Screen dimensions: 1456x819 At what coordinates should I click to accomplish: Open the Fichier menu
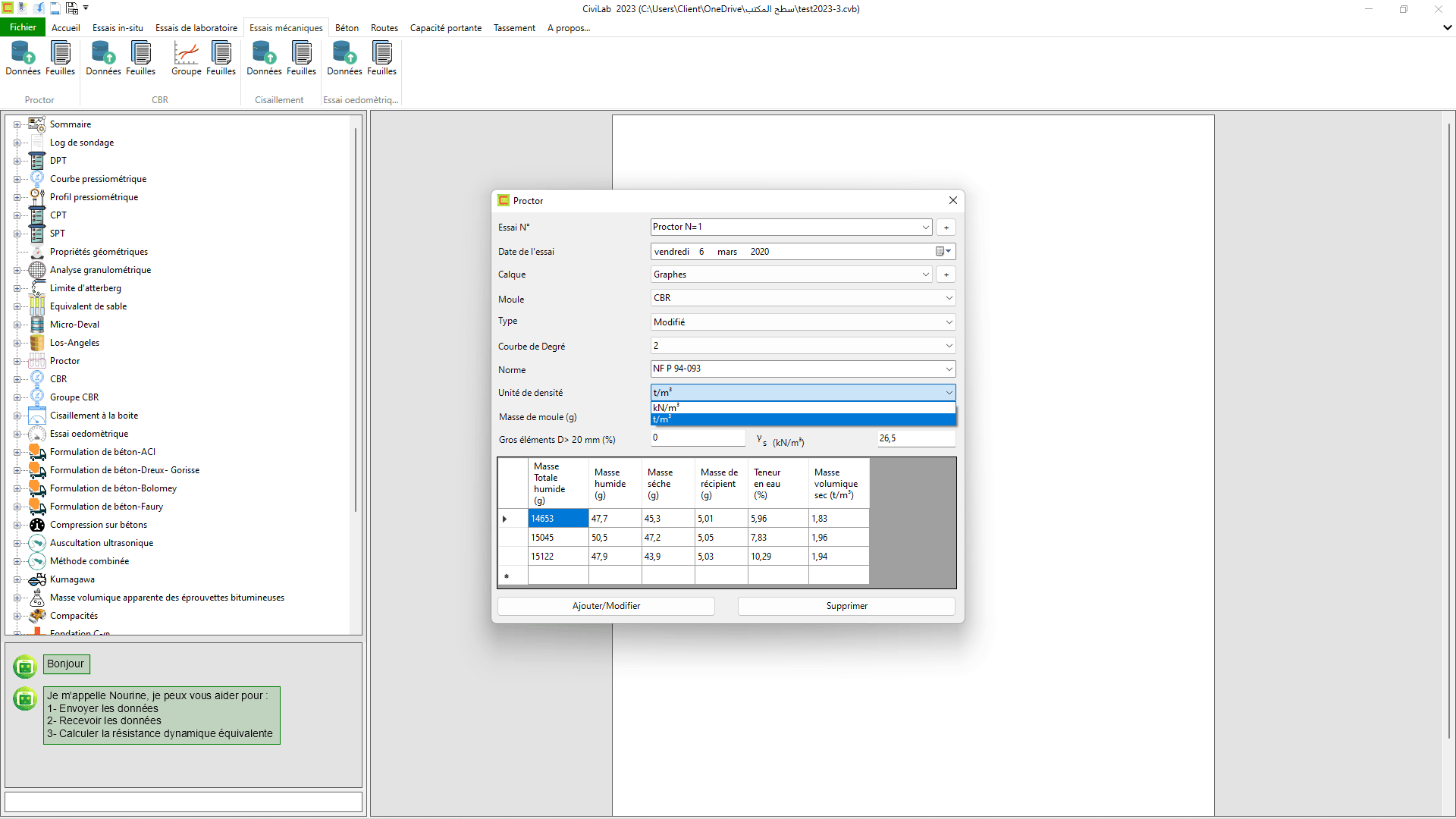point(23,27)
